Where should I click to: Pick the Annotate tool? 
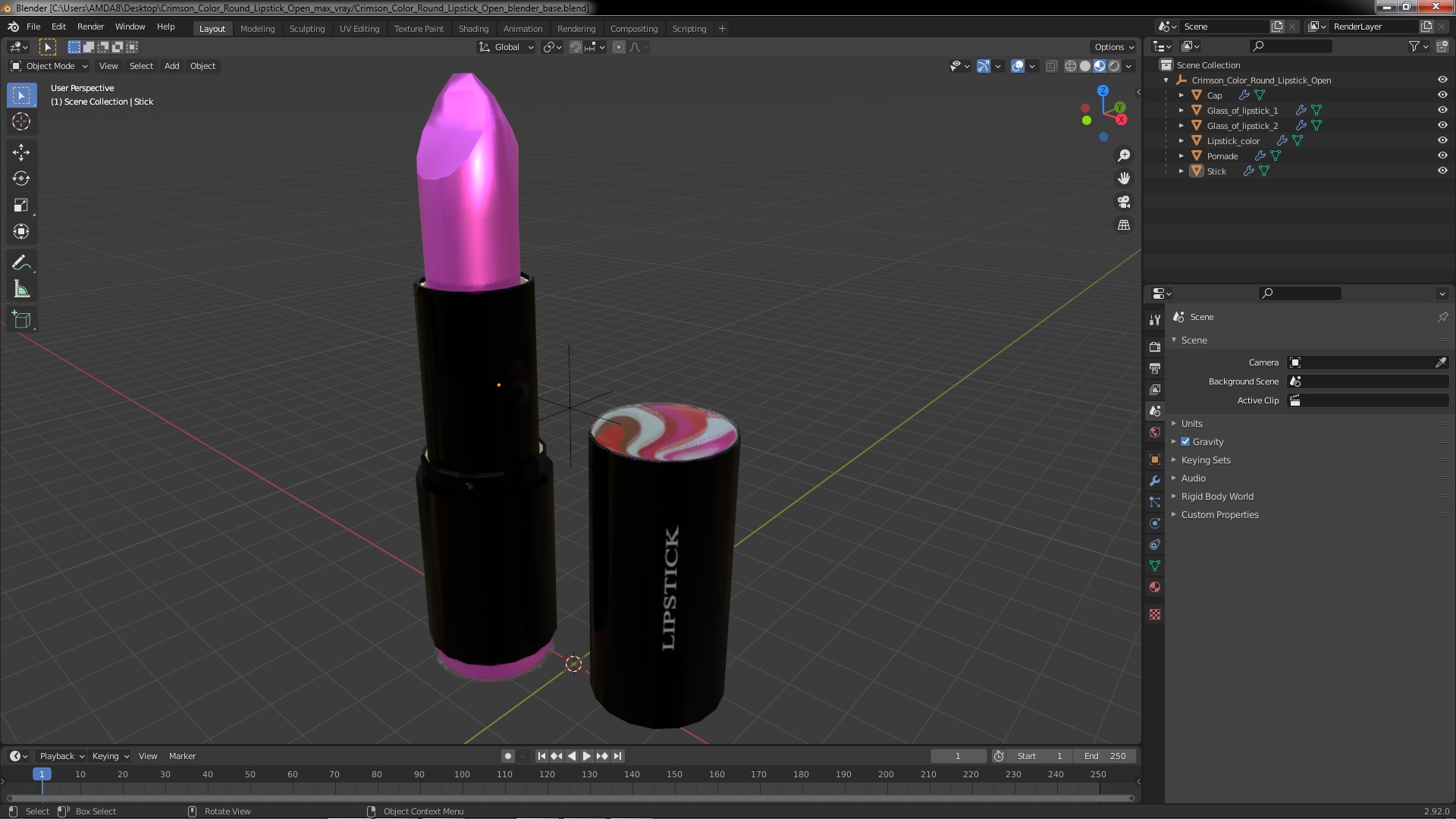click(x=21, y=263)
